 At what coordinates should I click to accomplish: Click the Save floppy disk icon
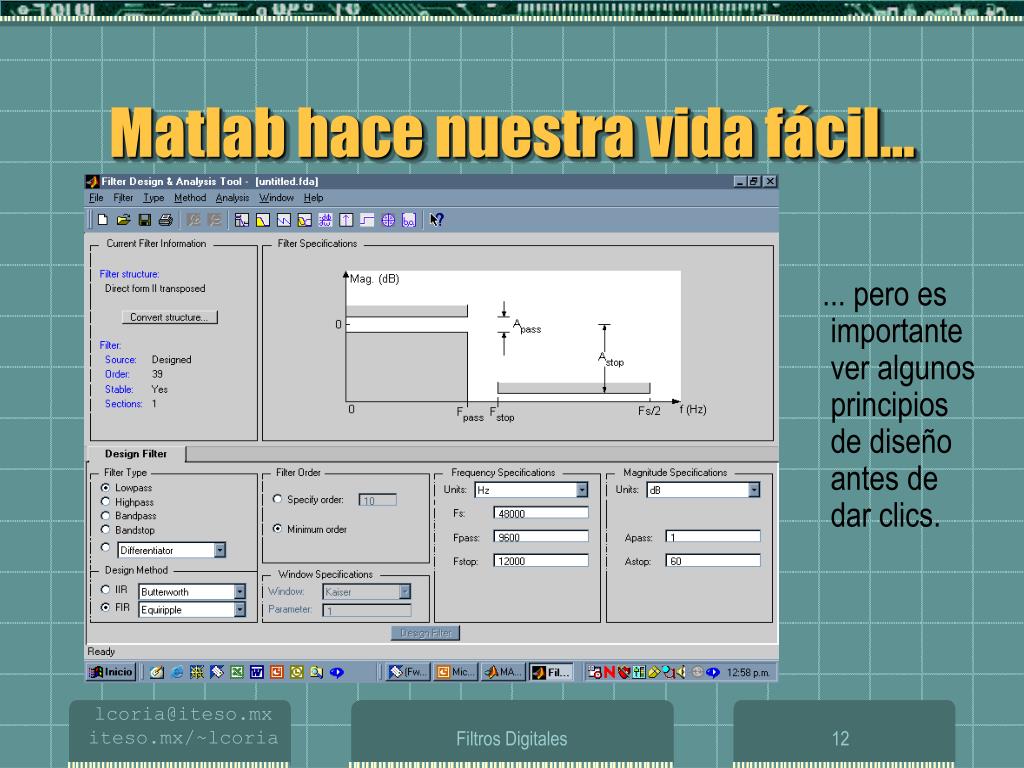tap(144, 220)
